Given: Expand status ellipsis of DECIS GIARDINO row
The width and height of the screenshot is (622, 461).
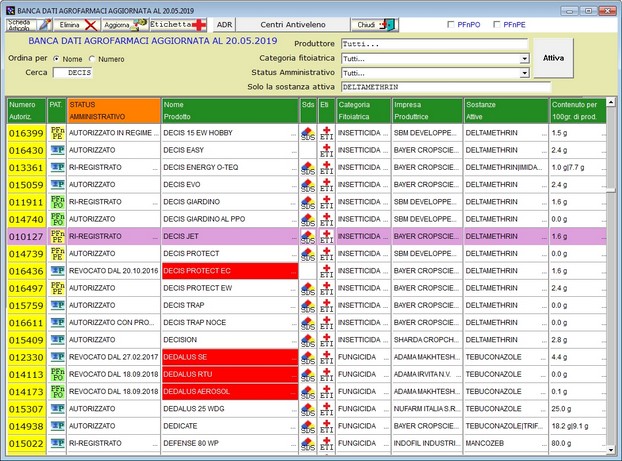Looking at the screenshot, I should (x=155, y=204).
